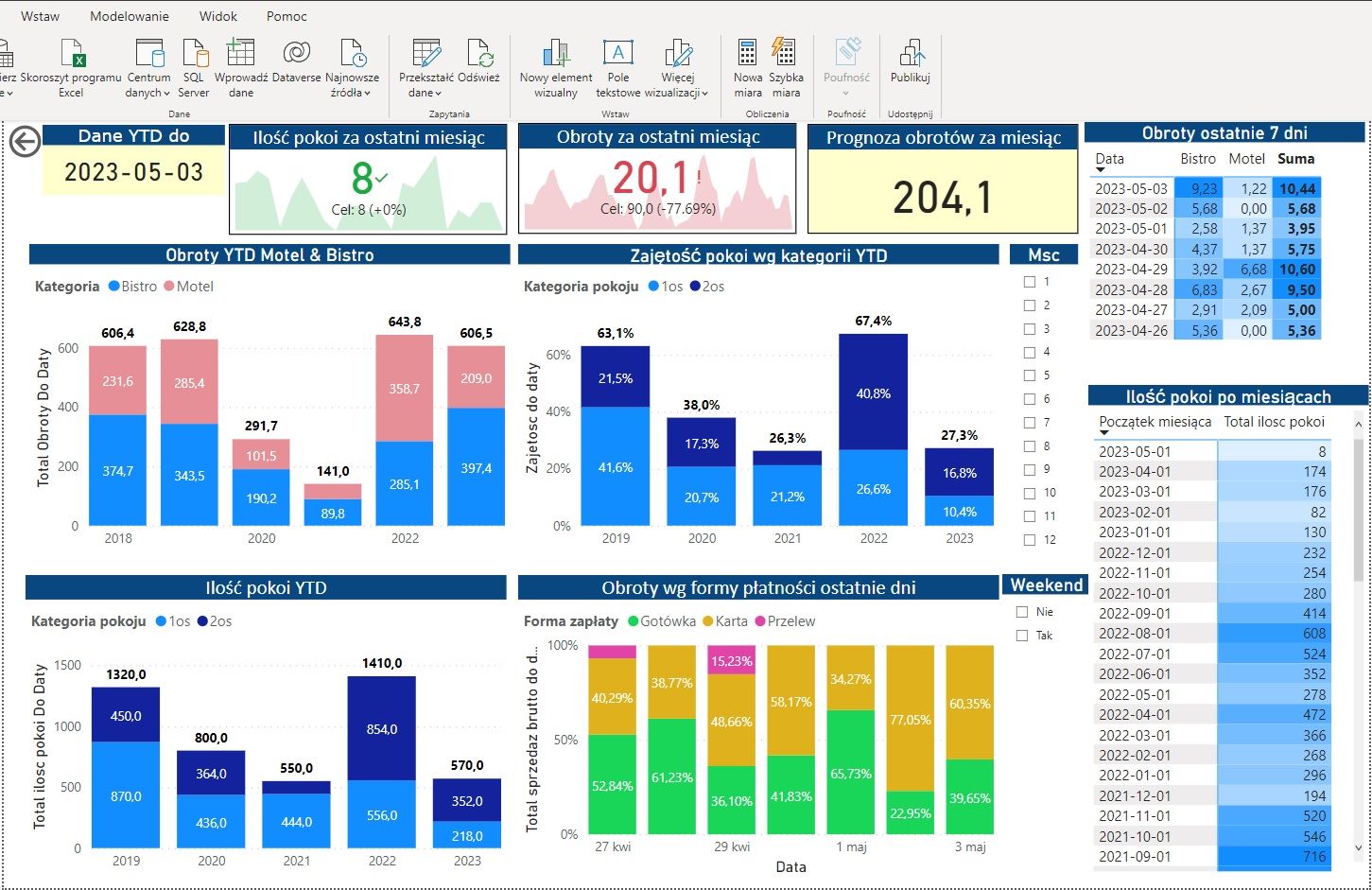Check month 12 in Msc slicer

click(x=1030, y=540)
